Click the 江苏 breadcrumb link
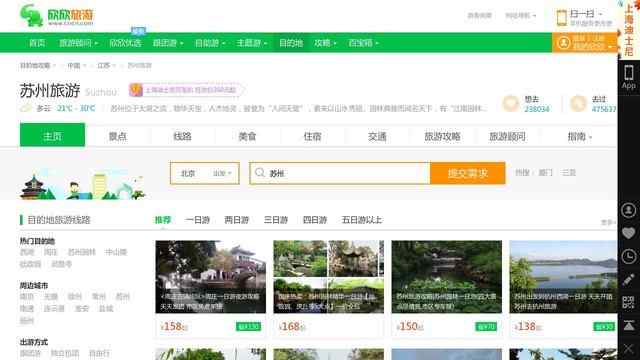The image size is (640, 360). click(104, 65)
